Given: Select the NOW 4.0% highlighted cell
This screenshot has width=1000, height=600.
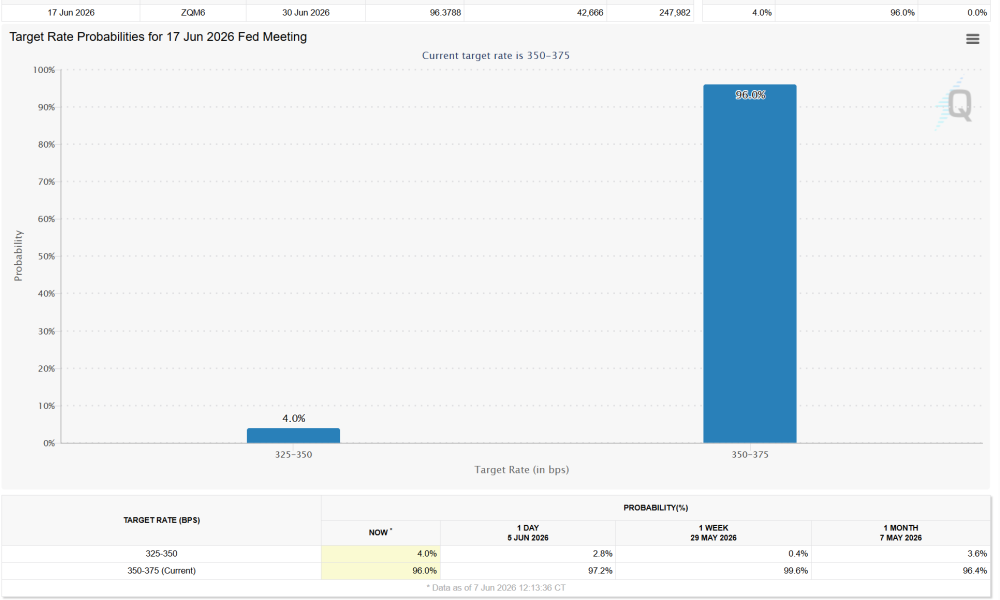Looking at the screenshot, I should click(x=381, y=553).
